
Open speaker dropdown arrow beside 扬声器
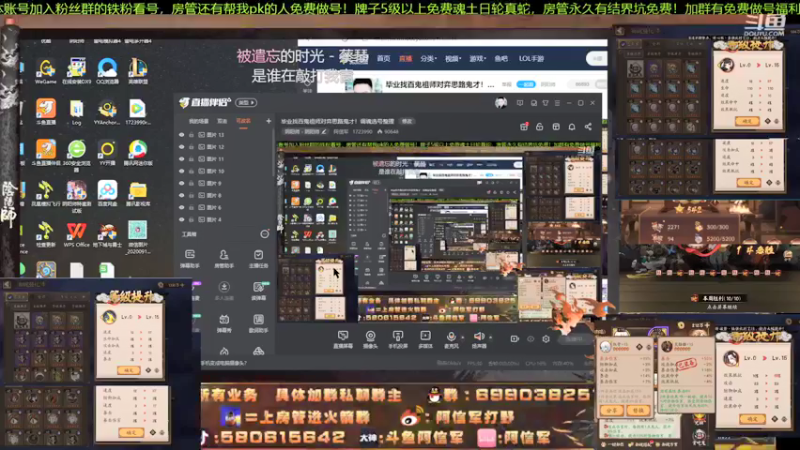point(491,337)
